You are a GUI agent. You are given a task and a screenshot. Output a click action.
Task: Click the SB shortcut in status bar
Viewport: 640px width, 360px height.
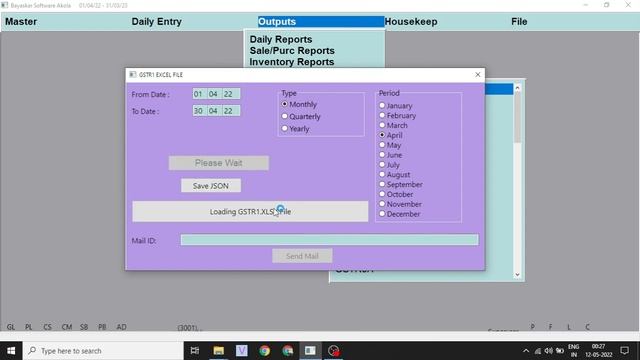[x=84, y=327]
